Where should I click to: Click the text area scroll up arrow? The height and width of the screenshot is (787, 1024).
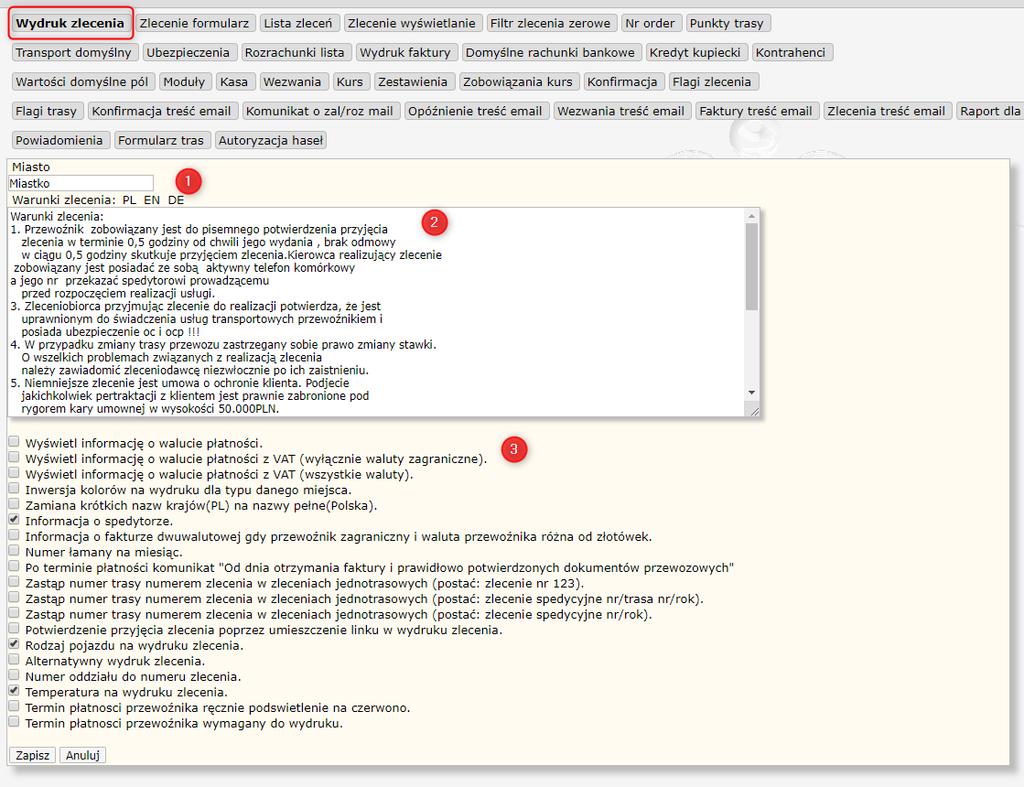752,216
